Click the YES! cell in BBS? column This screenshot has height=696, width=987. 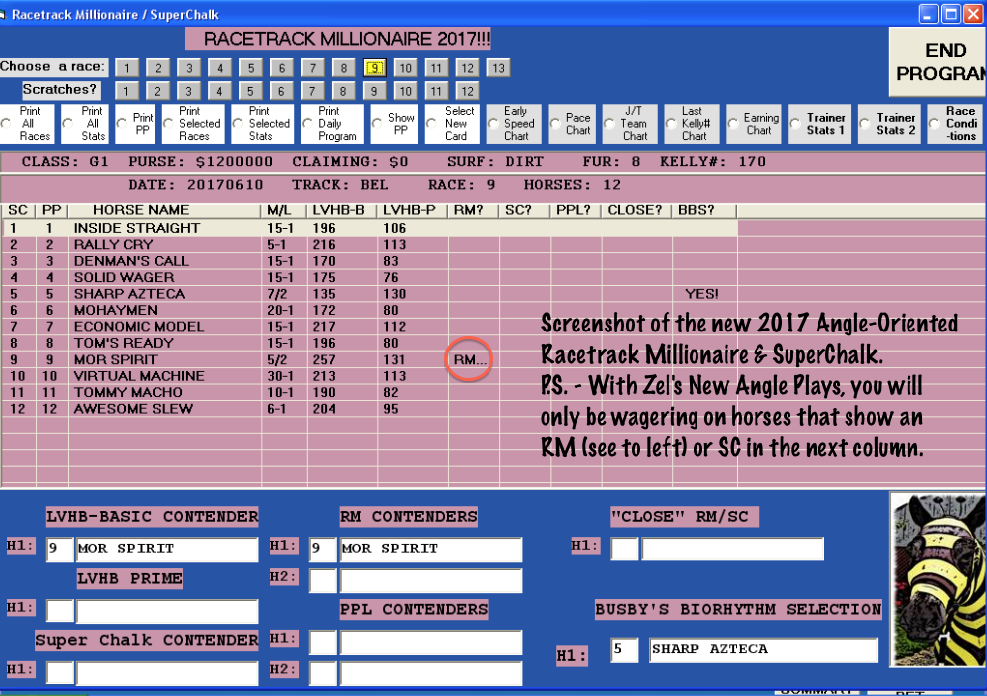click(x=702, y=294)
